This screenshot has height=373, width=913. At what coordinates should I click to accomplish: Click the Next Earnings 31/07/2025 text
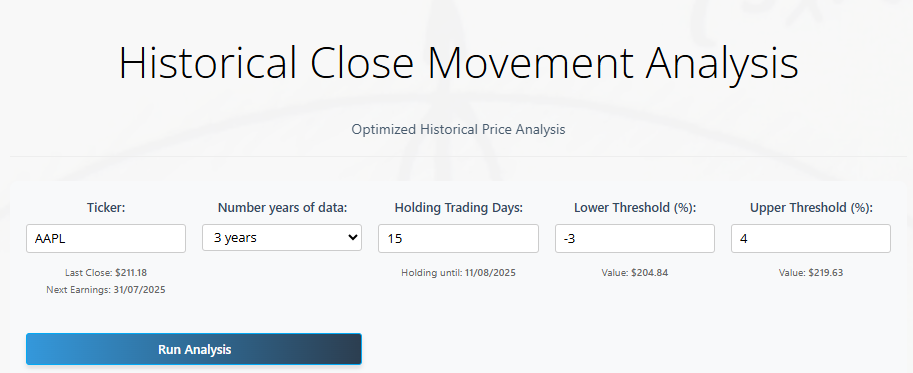pos(106,290)
